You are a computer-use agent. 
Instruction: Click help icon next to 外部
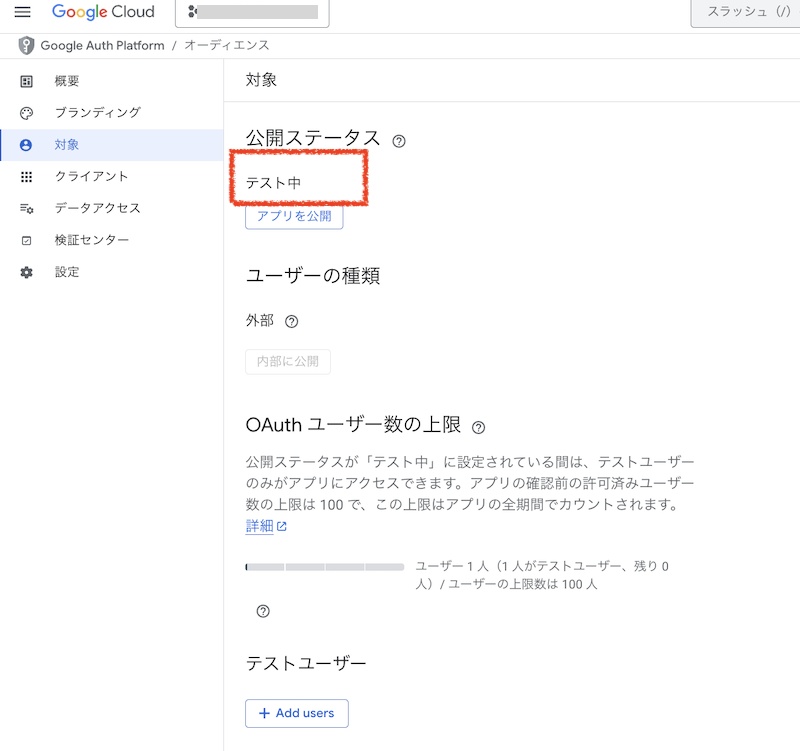[x=292, y=322]
